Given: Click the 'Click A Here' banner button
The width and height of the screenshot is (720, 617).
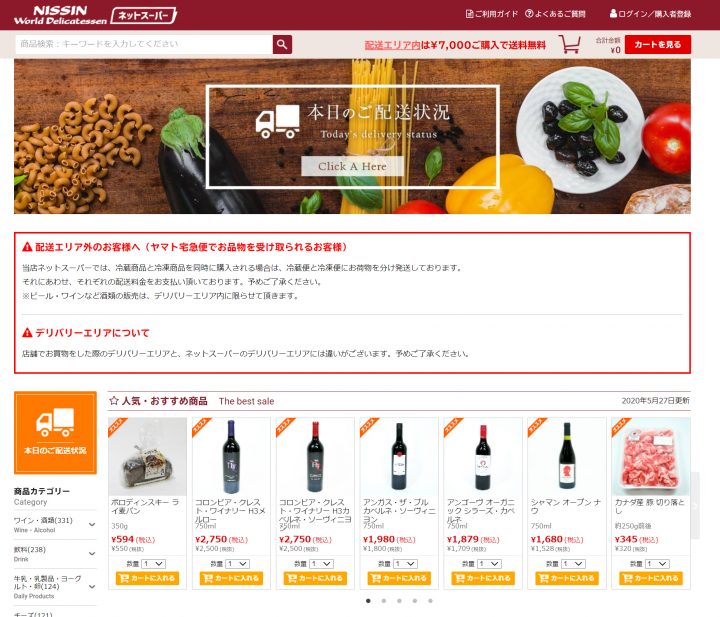Looking at the screenshot, I should [x=352, y=166].
